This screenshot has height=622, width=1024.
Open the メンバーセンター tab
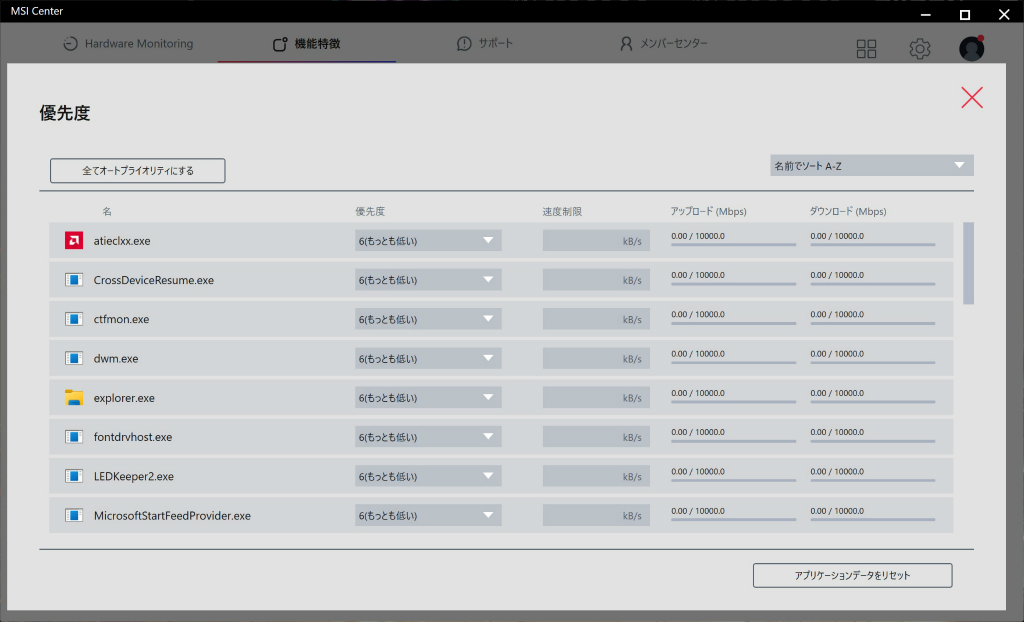tap(664, 44)
